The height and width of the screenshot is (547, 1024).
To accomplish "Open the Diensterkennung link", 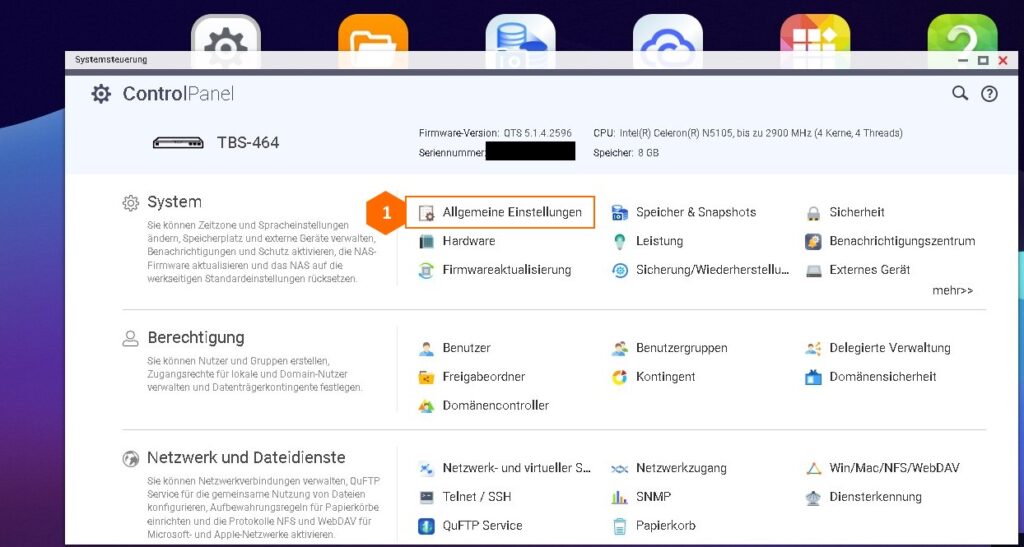I will pos(876,497).
